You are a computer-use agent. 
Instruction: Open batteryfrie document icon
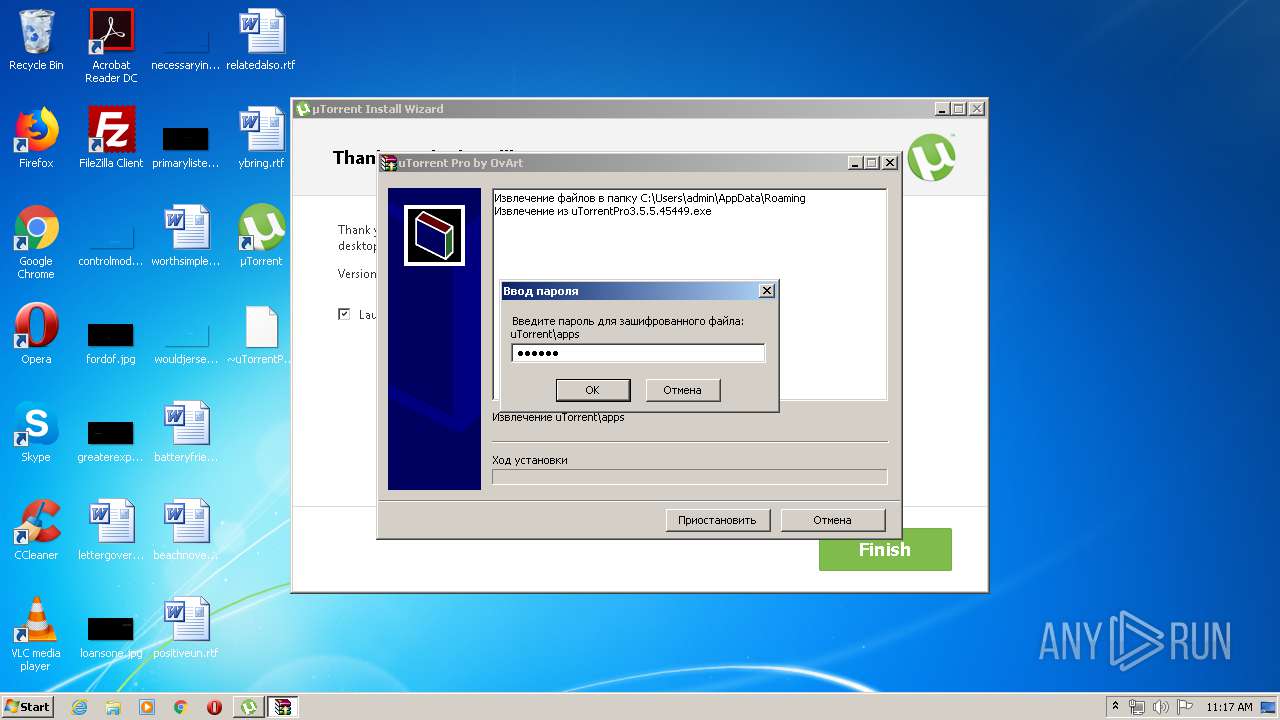185,432
